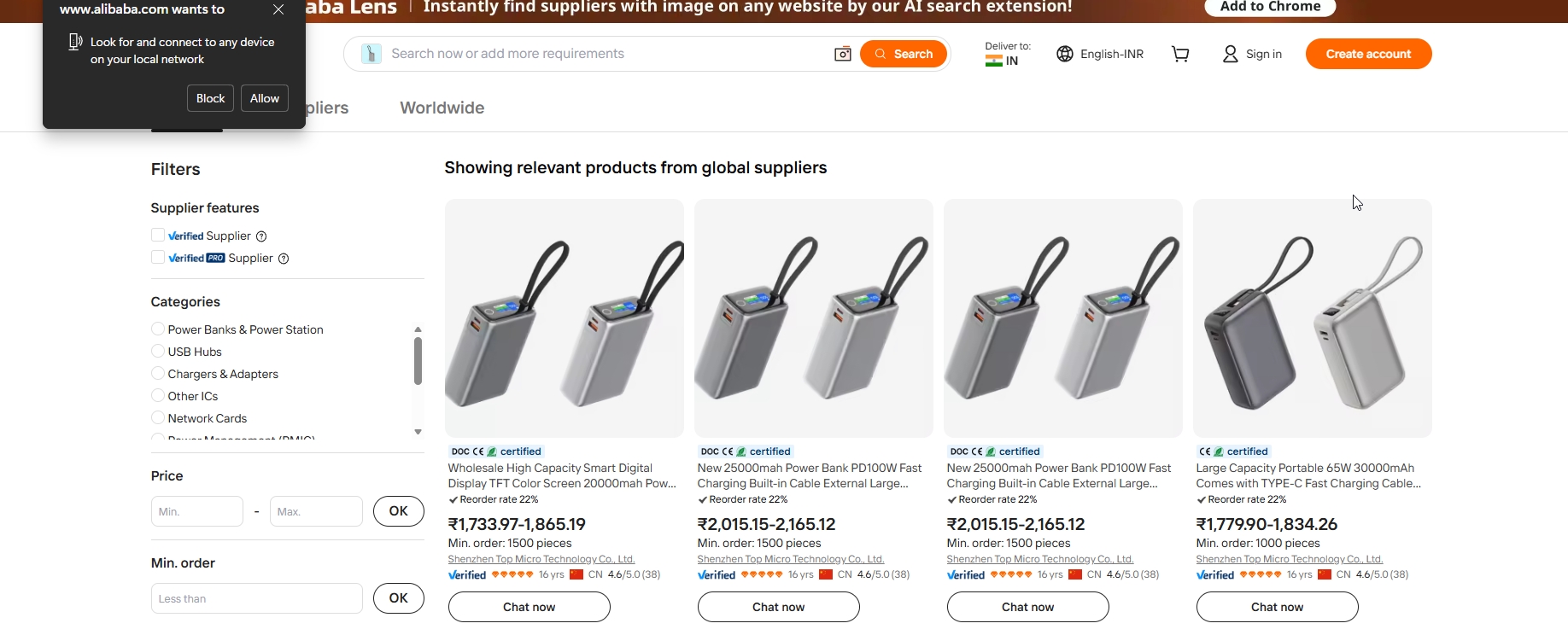The width and height of the screenshot is (1568, 635).
Task: Click the globe language icon
Action: point(1064,54)
